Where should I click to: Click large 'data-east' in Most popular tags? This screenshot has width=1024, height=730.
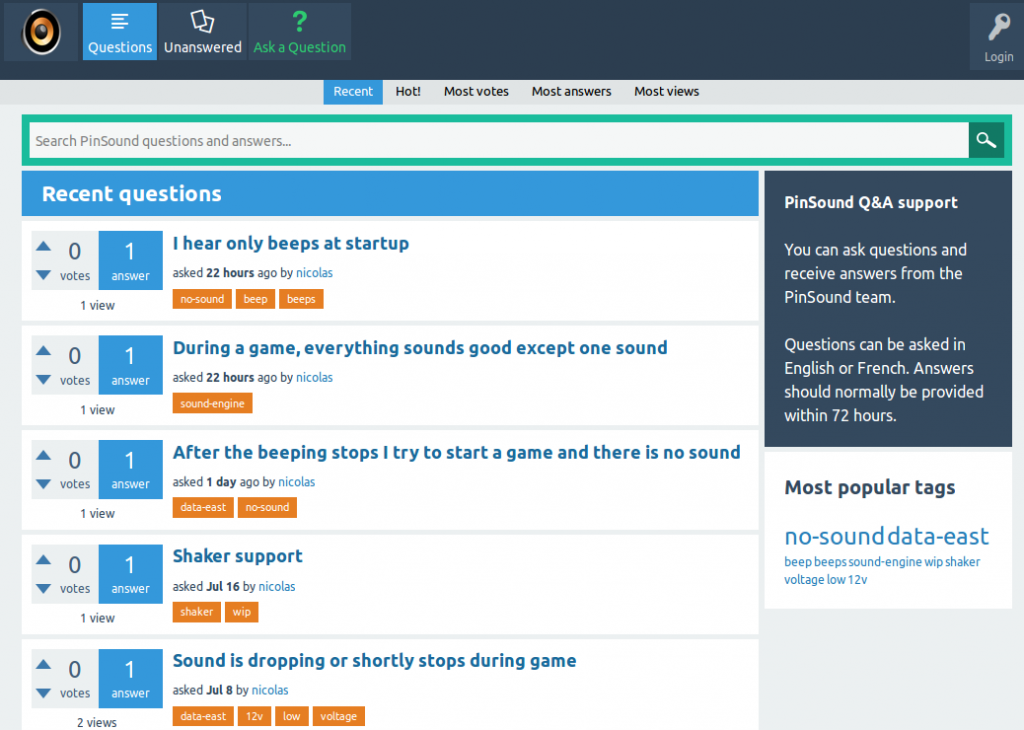point(938,537)
